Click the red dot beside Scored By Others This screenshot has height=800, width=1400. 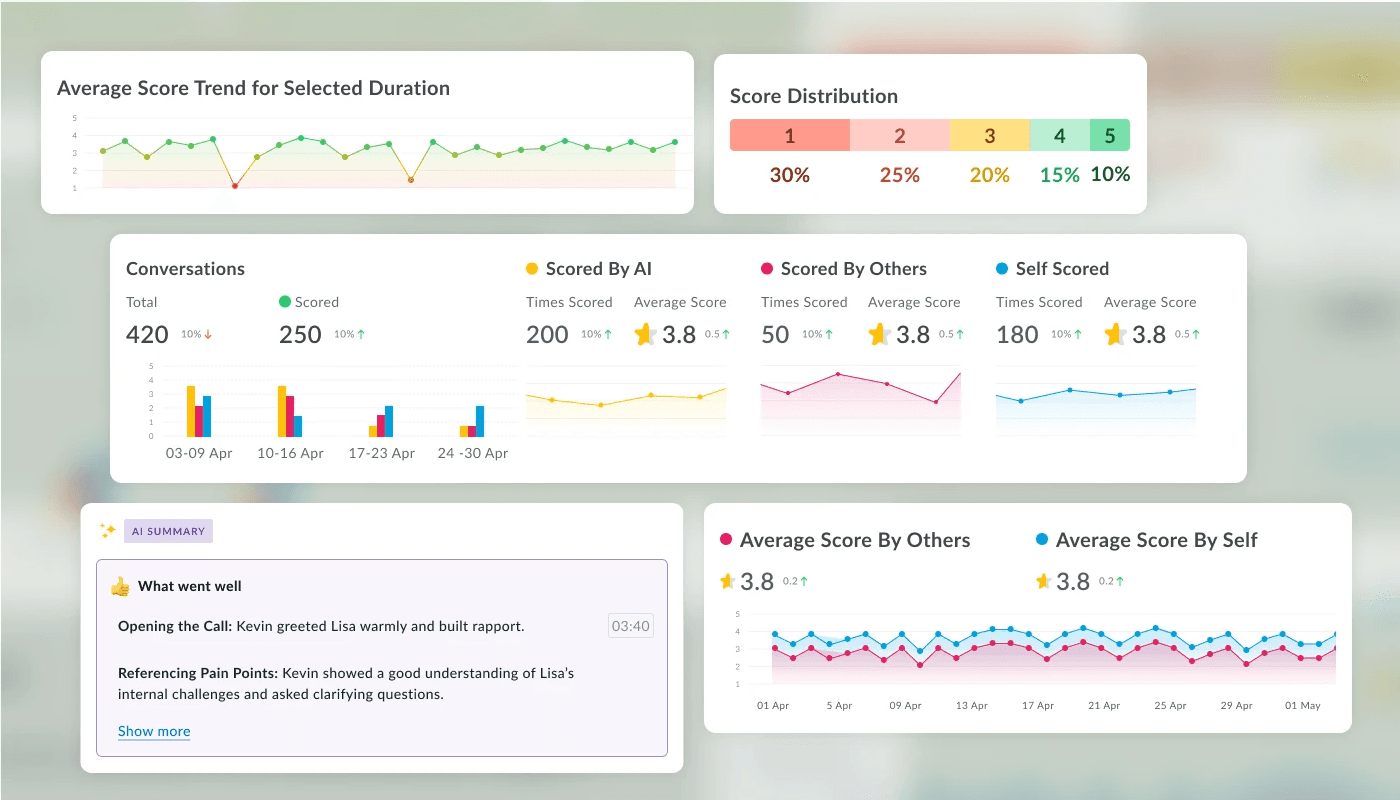(x=767, y=269)
